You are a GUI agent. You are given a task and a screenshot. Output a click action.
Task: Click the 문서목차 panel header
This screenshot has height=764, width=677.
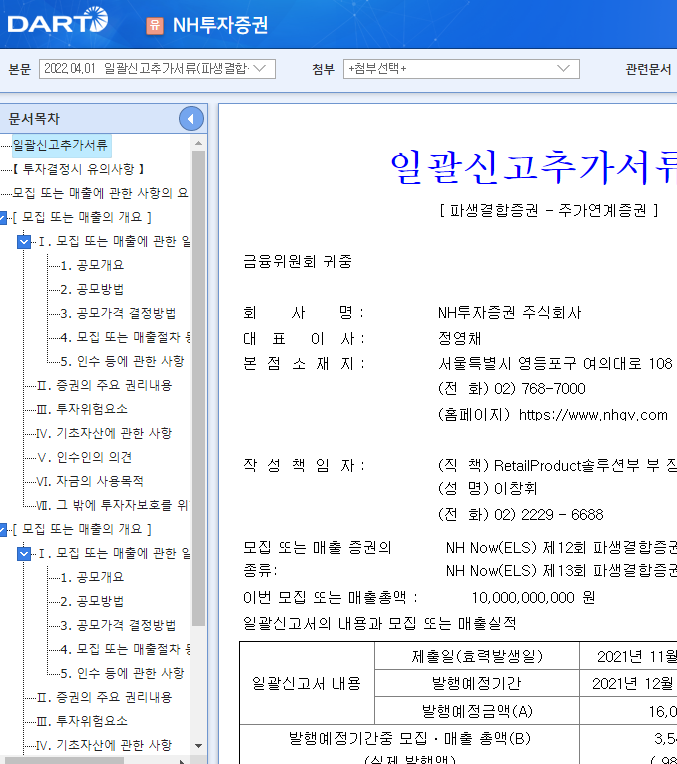tap(103, 118)
